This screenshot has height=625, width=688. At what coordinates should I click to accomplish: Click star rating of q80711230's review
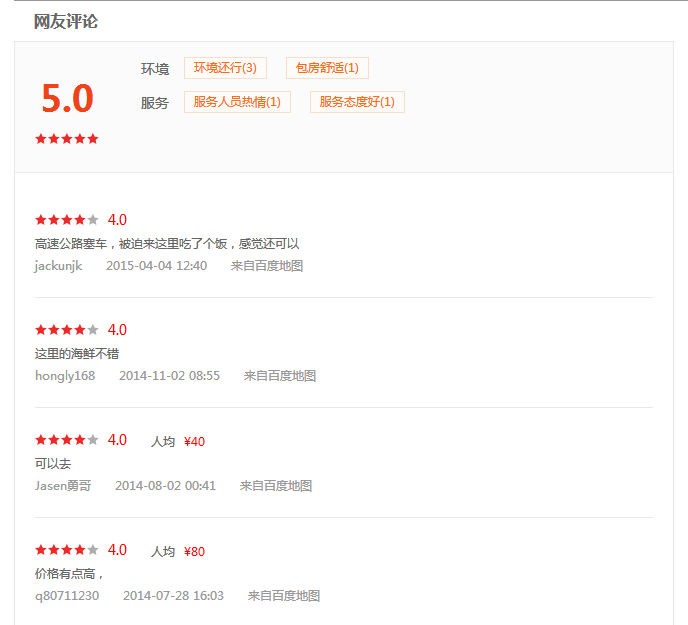[67, 550]
